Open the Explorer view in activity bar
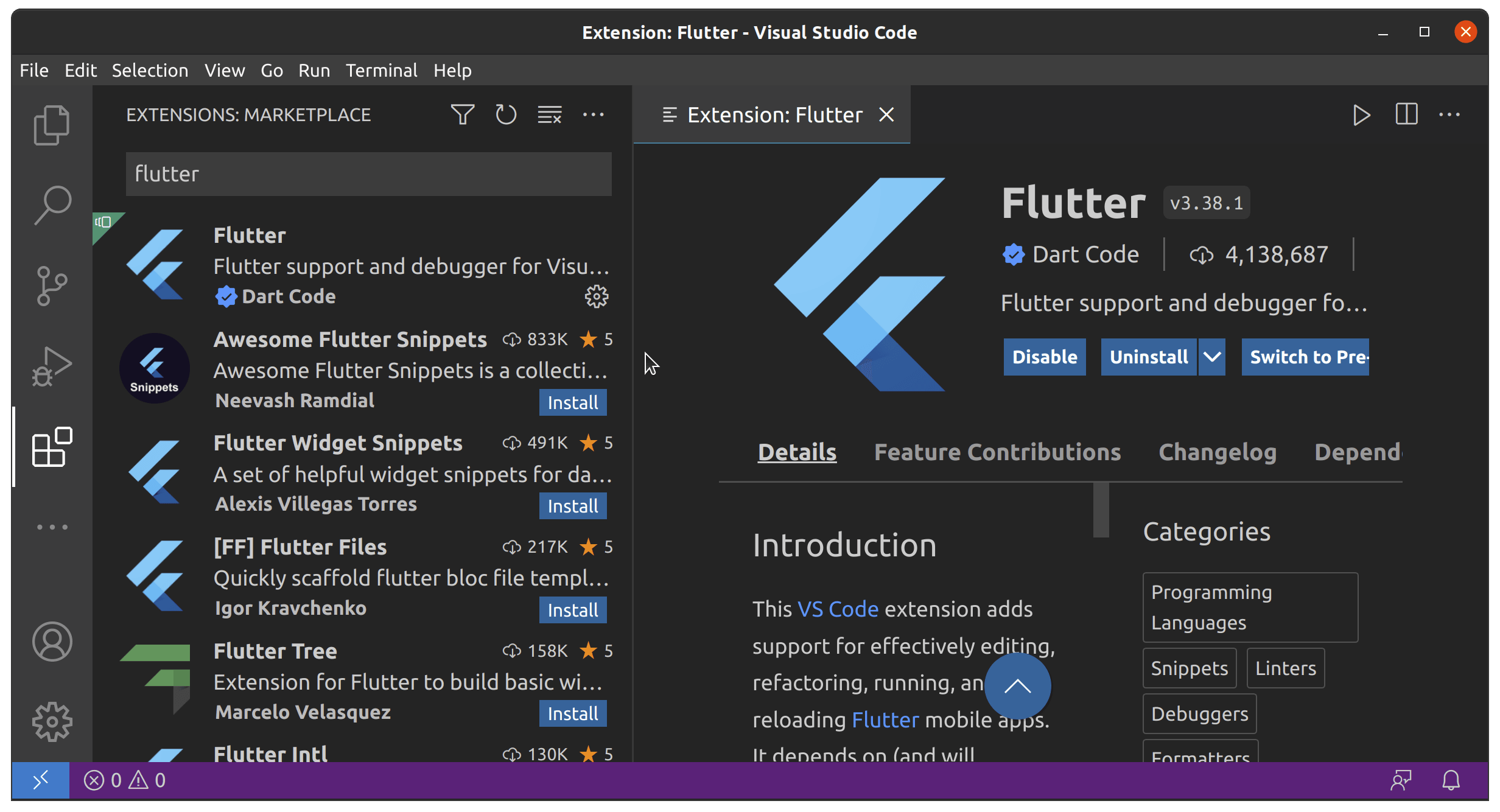 click(52, 125)
